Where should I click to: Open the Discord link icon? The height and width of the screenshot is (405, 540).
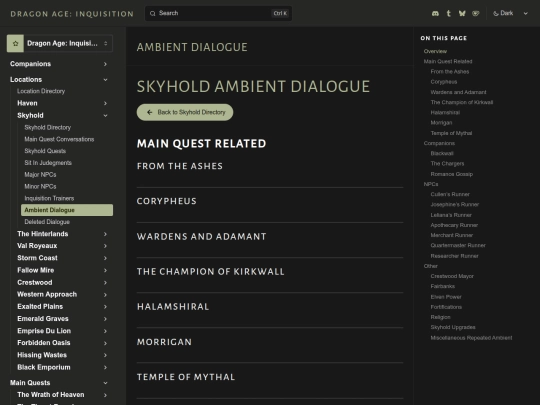click(435, 13)
